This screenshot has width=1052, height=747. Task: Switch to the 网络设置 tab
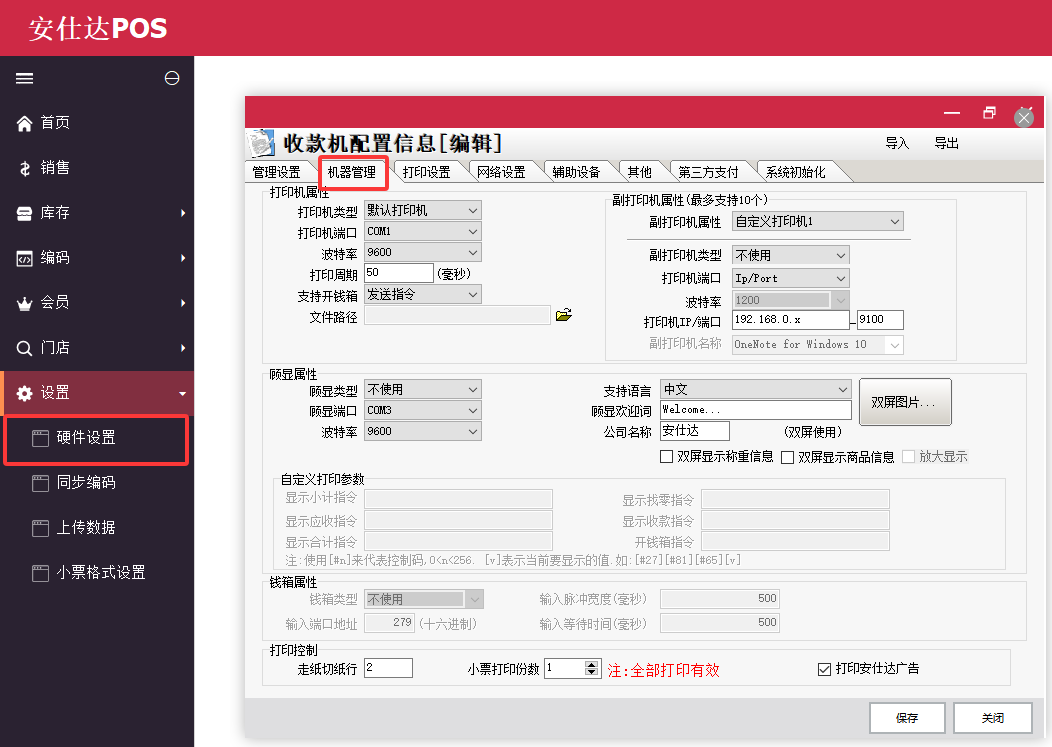tap(501, 172)
